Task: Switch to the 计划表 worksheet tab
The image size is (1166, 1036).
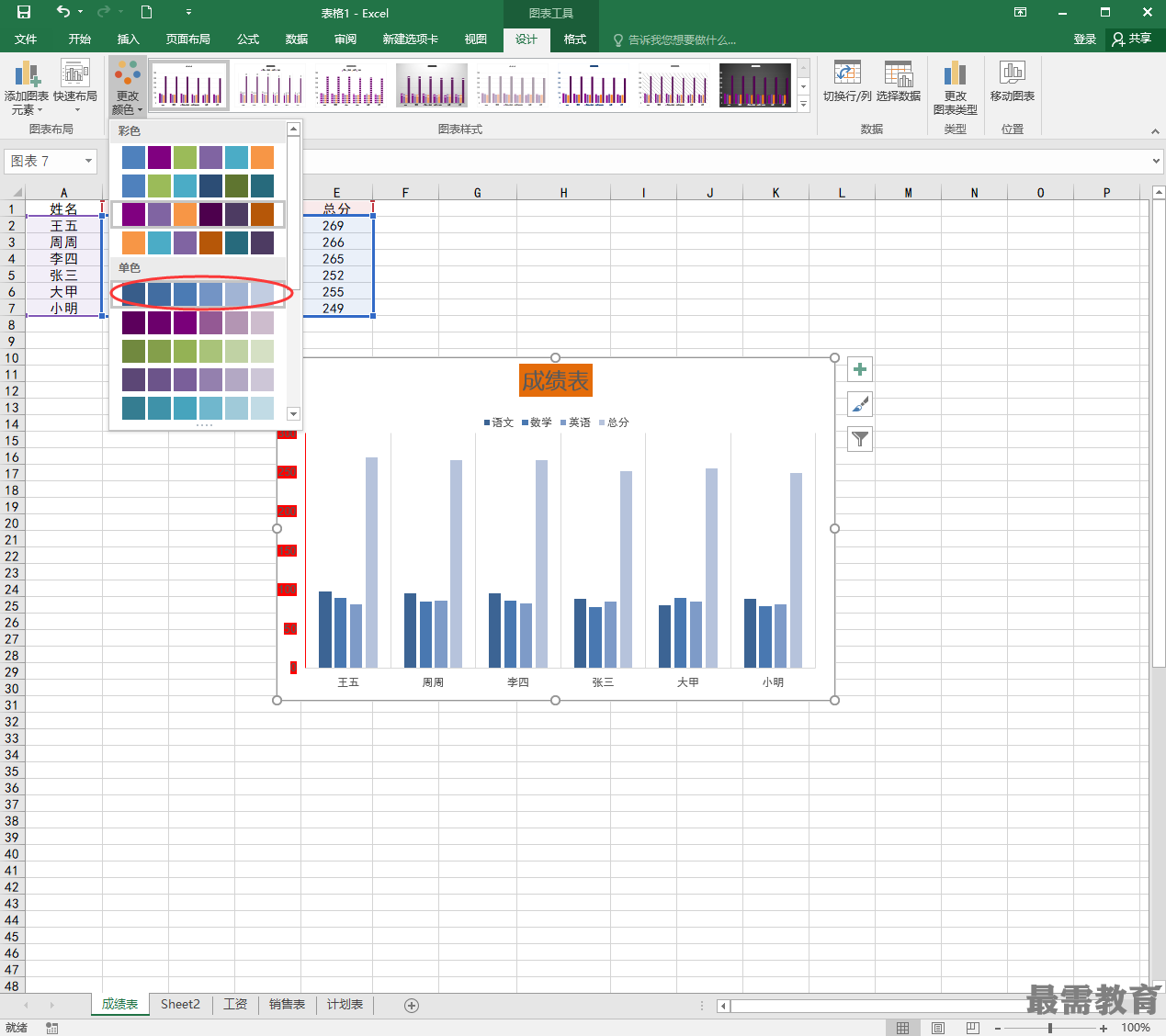Action: tap(345, 1005)
